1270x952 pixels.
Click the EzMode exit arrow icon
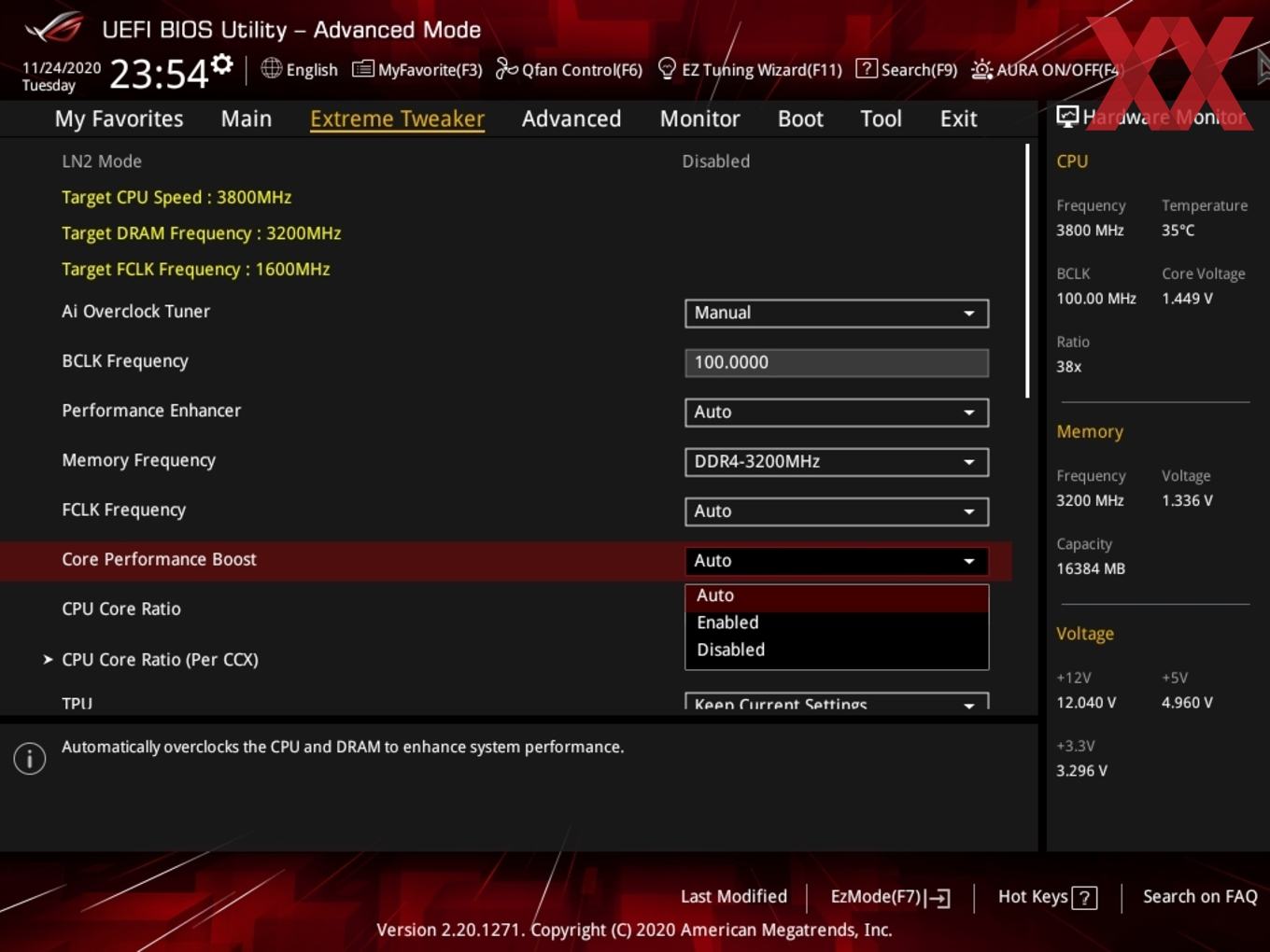tap(938, 898)
